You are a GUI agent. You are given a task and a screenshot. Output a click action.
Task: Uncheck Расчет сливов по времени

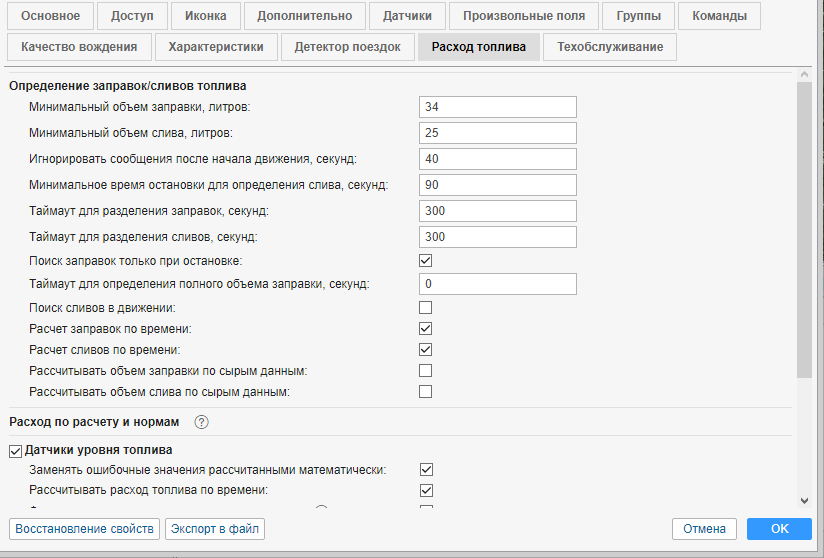pyautogui.click(x=425, y=350)
